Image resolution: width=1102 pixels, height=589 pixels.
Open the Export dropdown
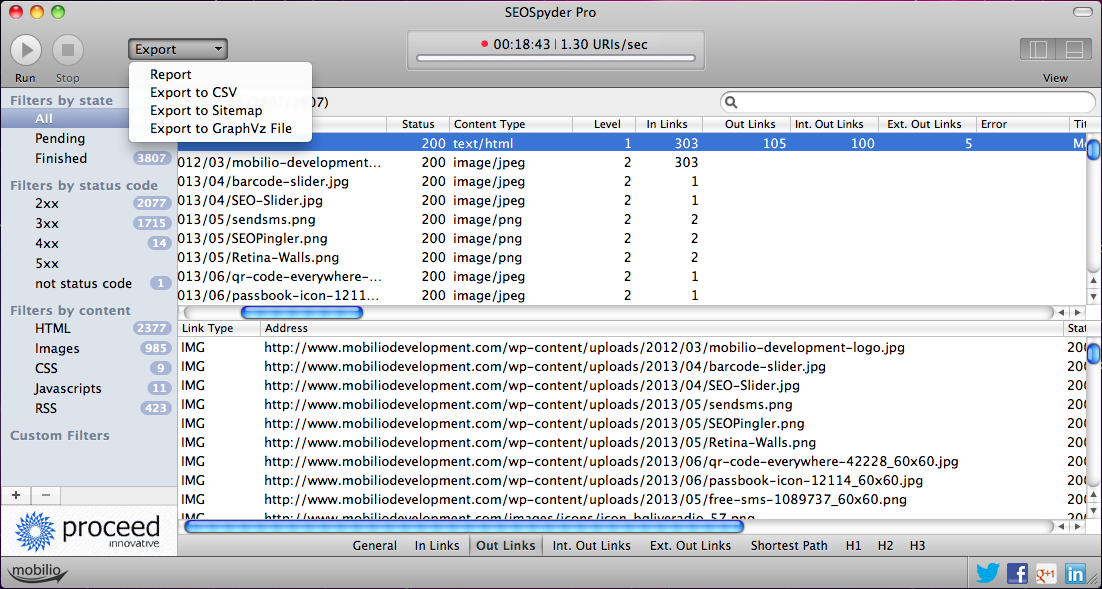(x=178, y=49)
